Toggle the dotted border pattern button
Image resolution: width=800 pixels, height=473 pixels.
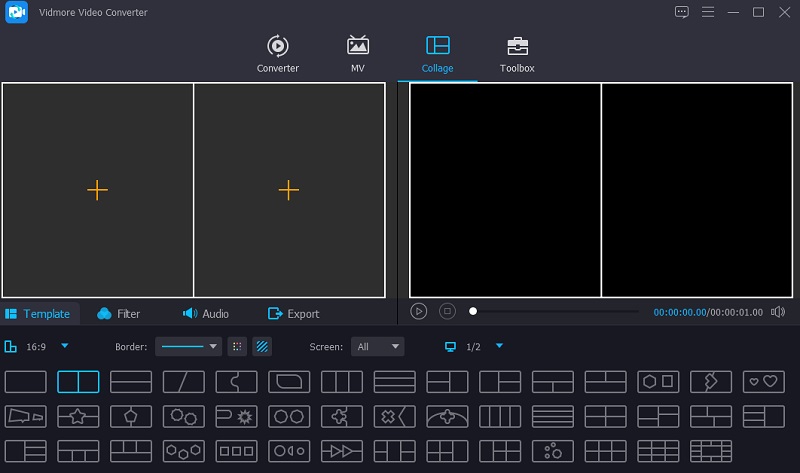(x=237, y=347)
